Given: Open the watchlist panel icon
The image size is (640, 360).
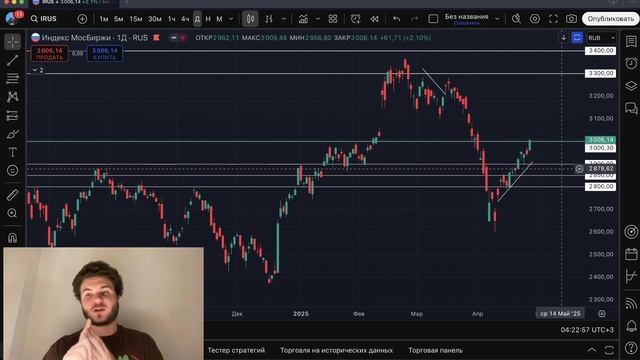Looking at the screenshot, I should pyautogui.click(x=631, y=41).
